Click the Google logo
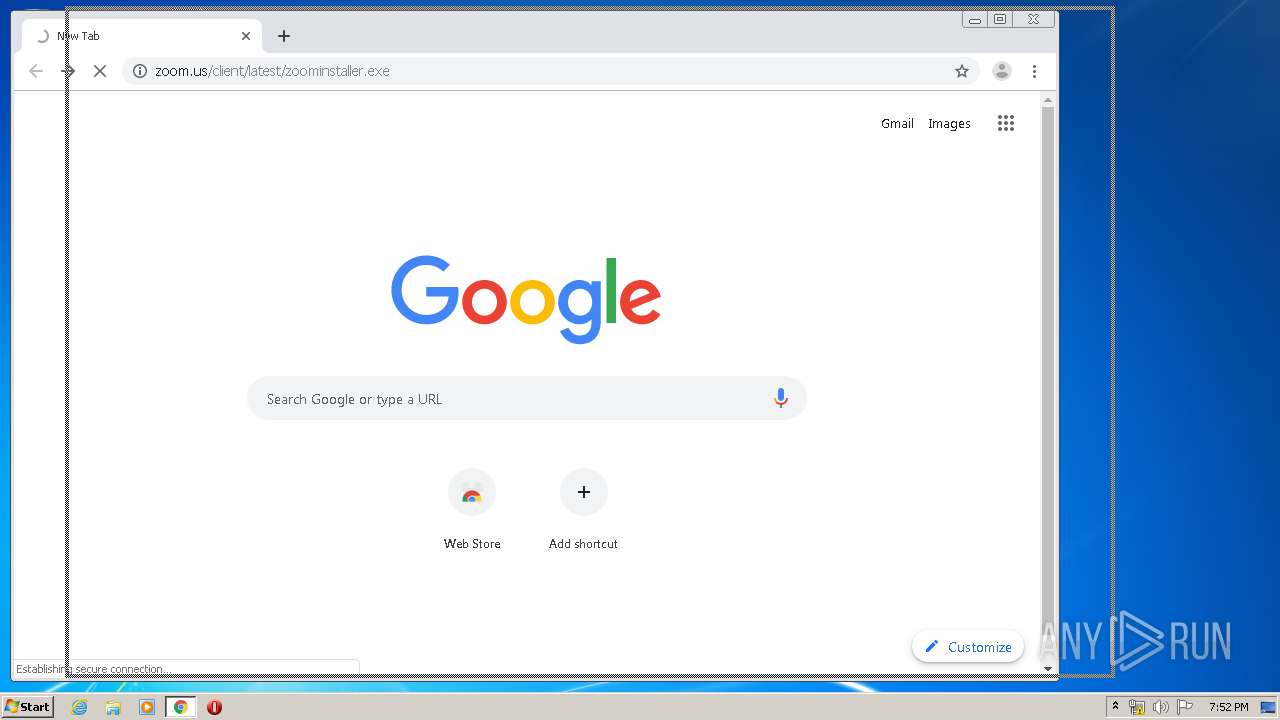The image size is (1280, 720). tap(526, 299)
